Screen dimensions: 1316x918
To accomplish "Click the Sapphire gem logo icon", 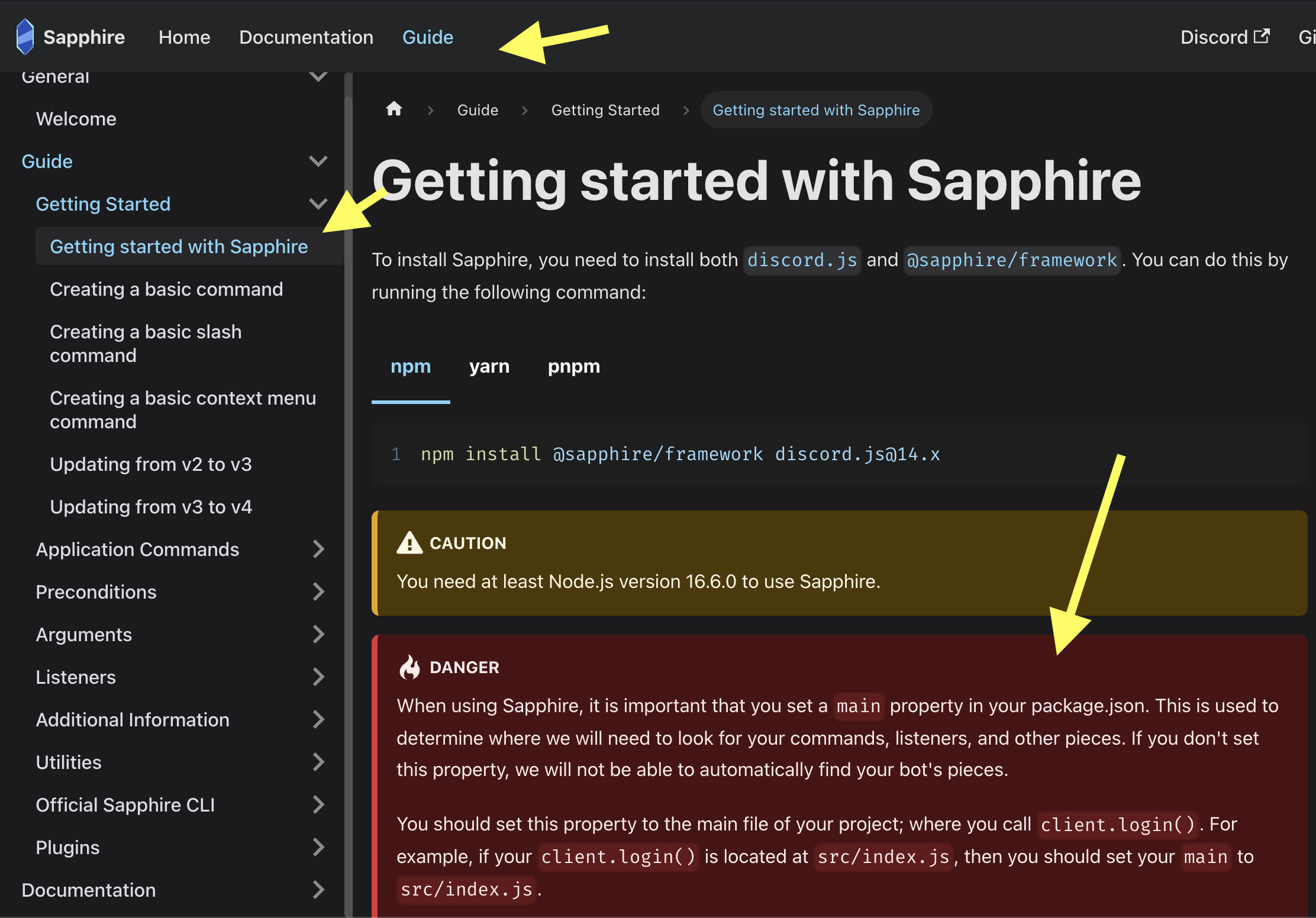I will click(25, 37).
